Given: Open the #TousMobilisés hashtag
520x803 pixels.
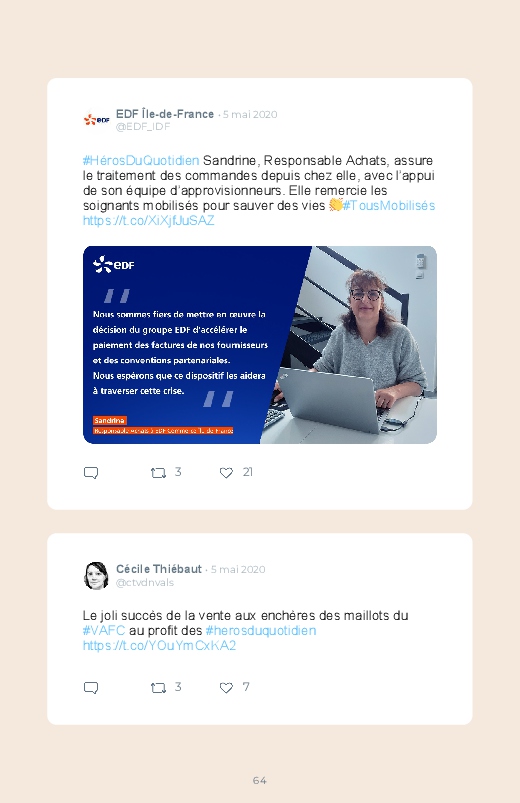Looking at the screenshot, I should tap(389, 206).
